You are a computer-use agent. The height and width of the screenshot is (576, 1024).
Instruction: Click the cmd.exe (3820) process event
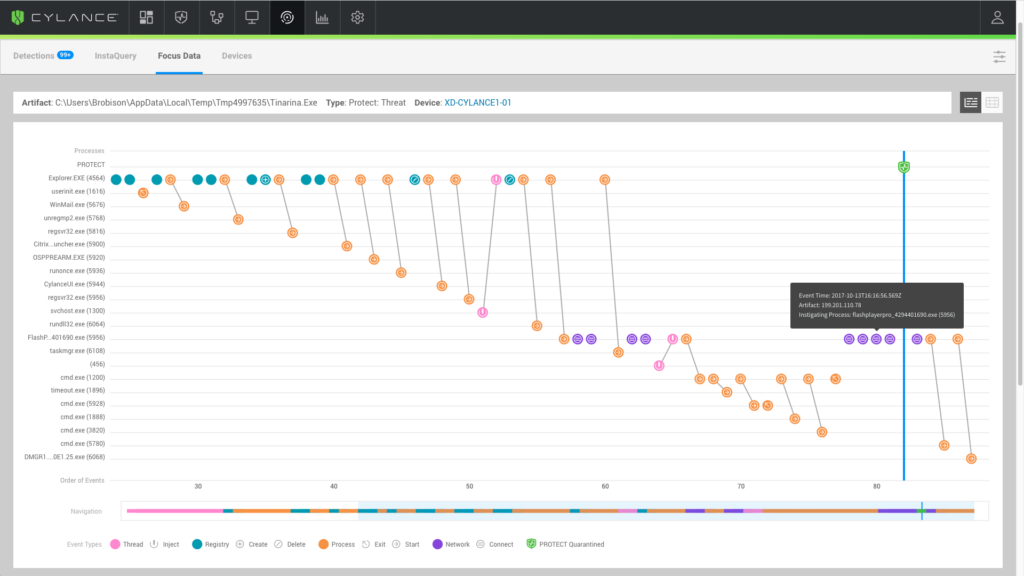[822, 432]
